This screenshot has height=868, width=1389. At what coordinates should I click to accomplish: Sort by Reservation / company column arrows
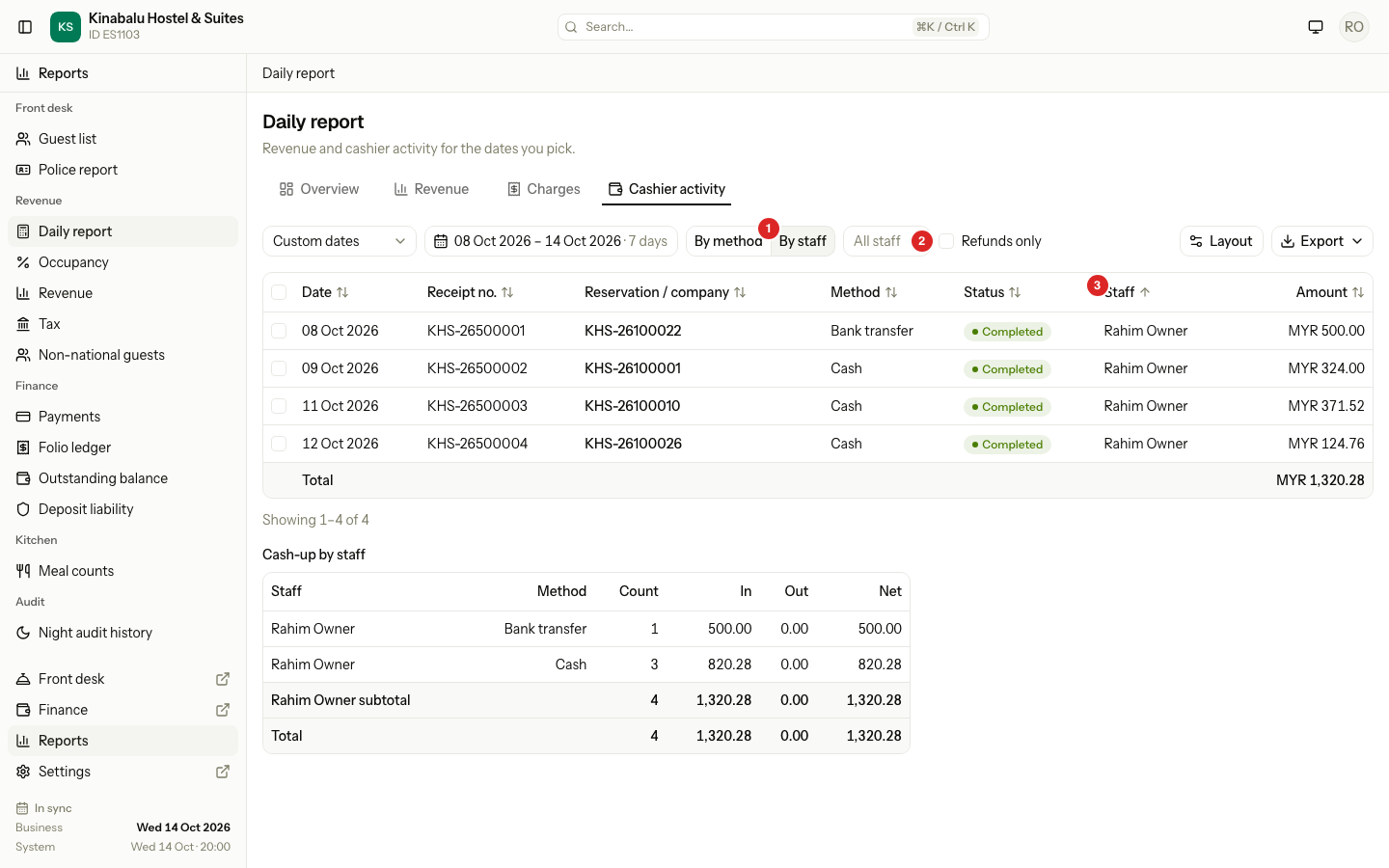(740, 292)
